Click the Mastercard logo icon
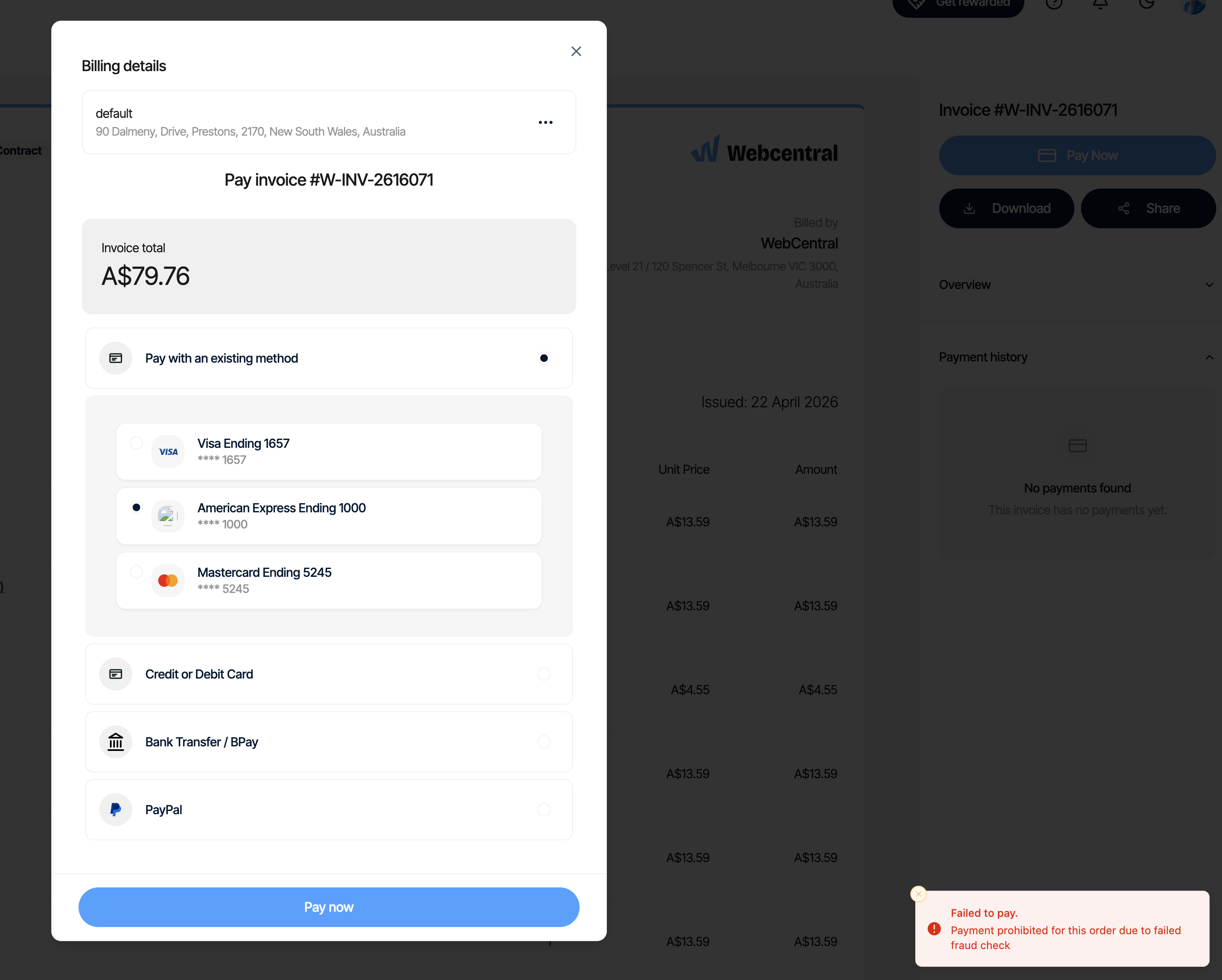Image resolution: width=1222 pixels, height=980 pixels. click(168, 581)
